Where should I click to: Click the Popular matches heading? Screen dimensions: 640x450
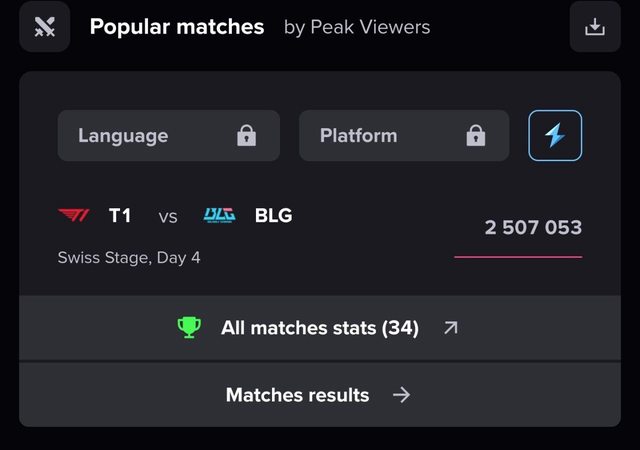(177, 27)
